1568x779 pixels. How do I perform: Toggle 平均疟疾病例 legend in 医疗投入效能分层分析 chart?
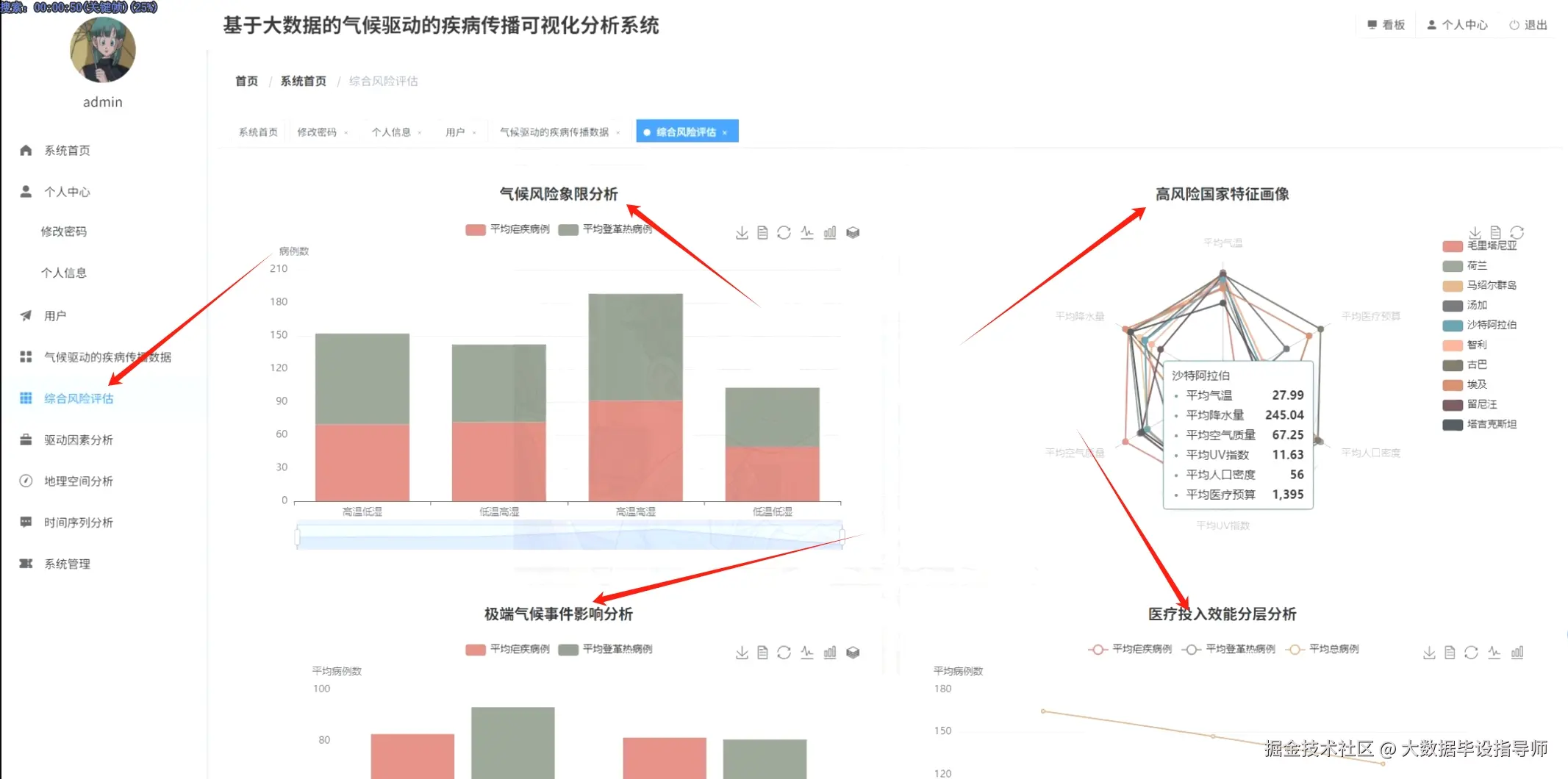click(x=1130, y=649)
